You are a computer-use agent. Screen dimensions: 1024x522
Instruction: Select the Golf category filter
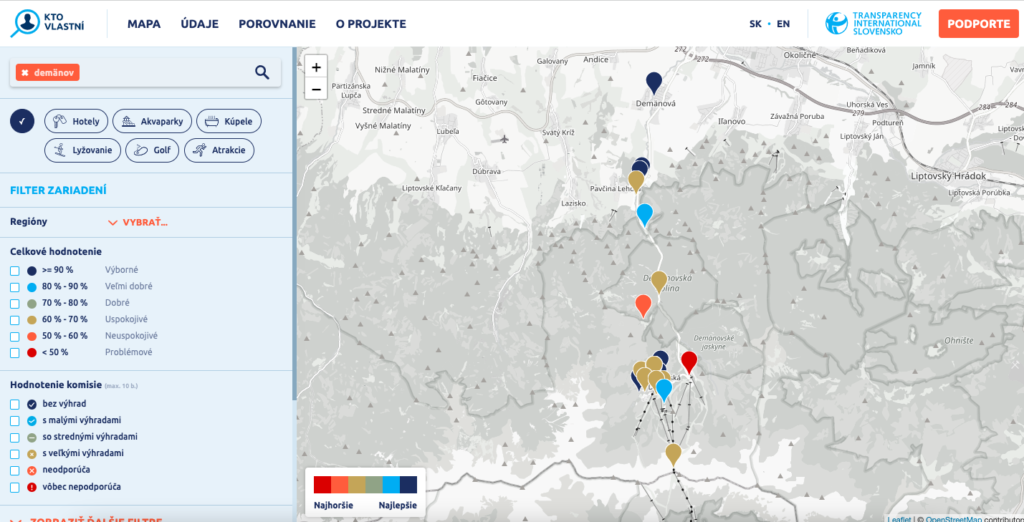tap(152, 150)
